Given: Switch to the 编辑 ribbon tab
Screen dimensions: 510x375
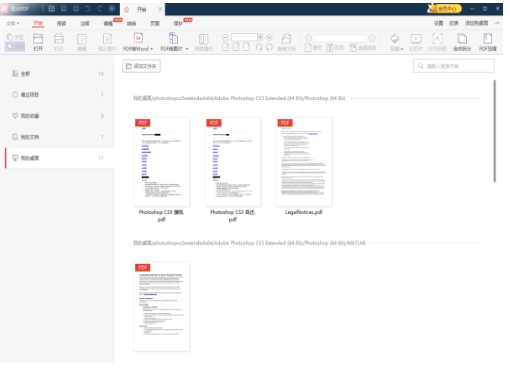Looking at the screenshot, I should (108, 23).
